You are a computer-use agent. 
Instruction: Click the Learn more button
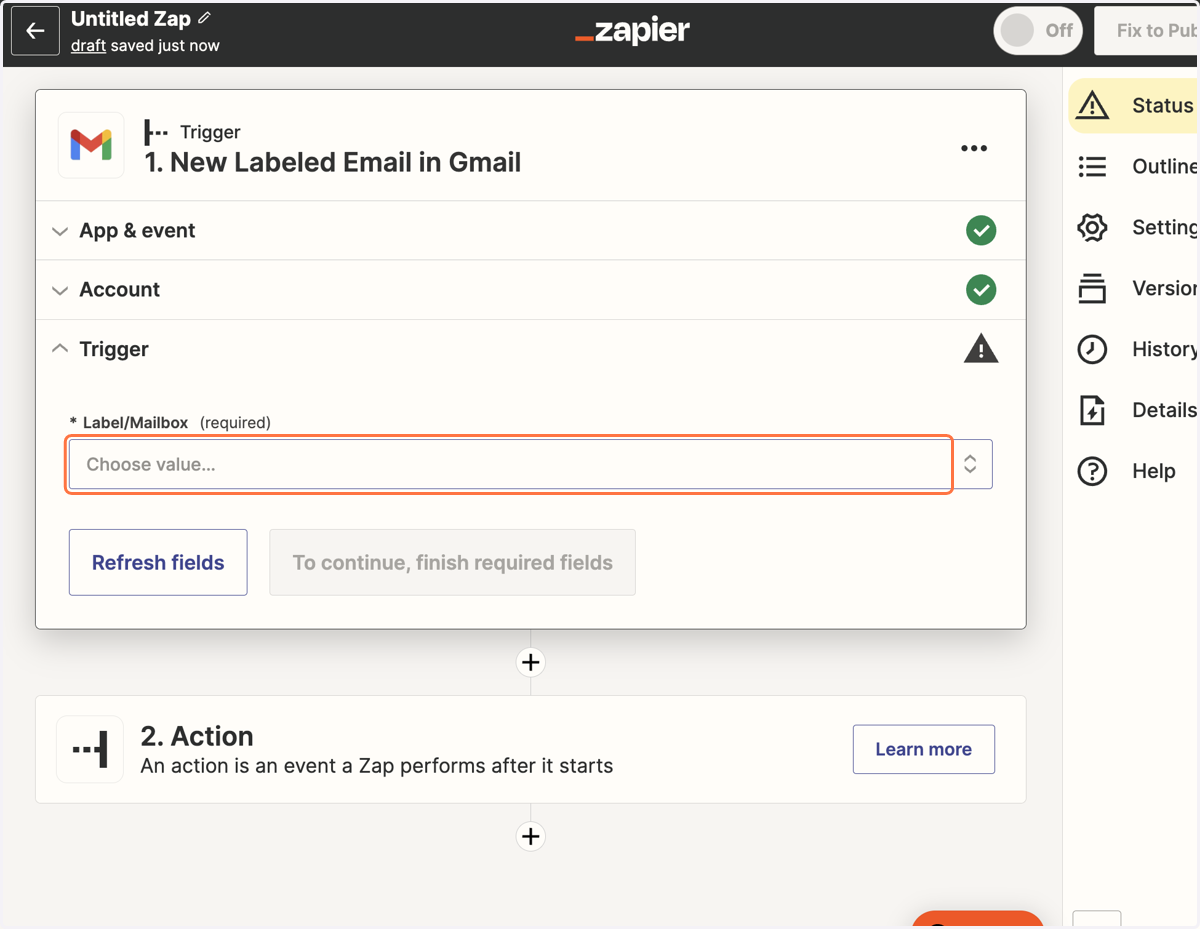click(x=923, y=749)
